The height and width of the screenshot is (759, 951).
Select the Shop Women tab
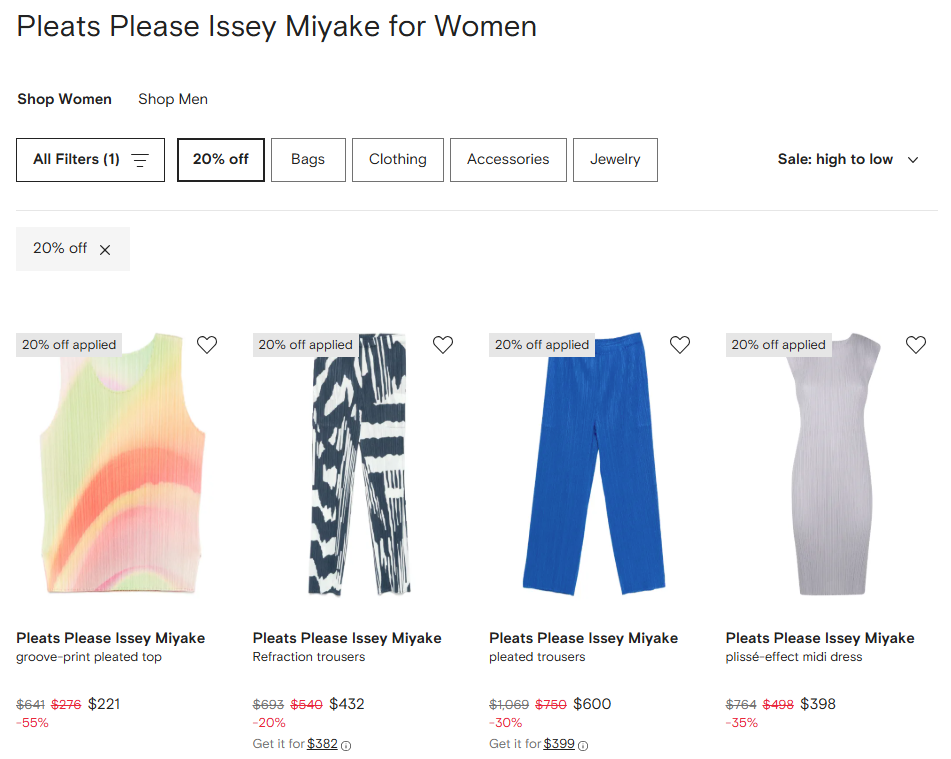(64, 99)
